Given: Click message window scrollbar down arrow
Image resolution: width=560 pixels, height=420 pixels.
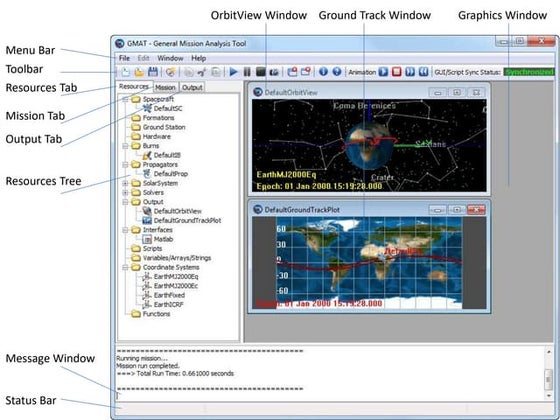Looking at the screenshot, I should (x=549, y=396).
